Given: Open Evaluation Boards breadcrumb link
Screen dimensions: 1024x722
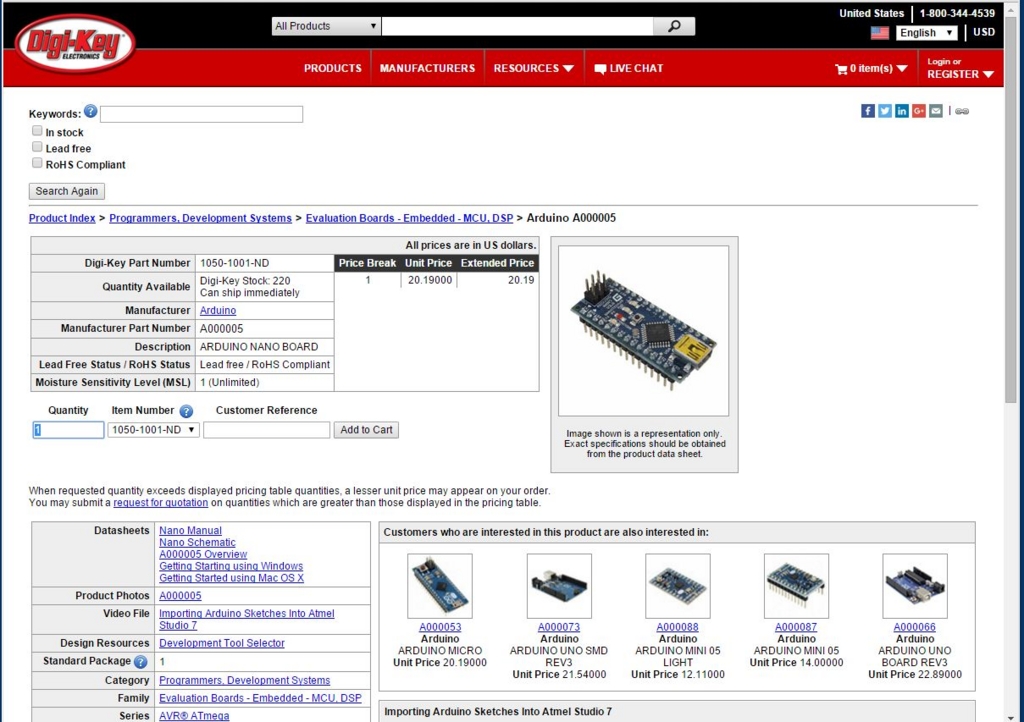Looking at the screenshot, I should 409,218.
